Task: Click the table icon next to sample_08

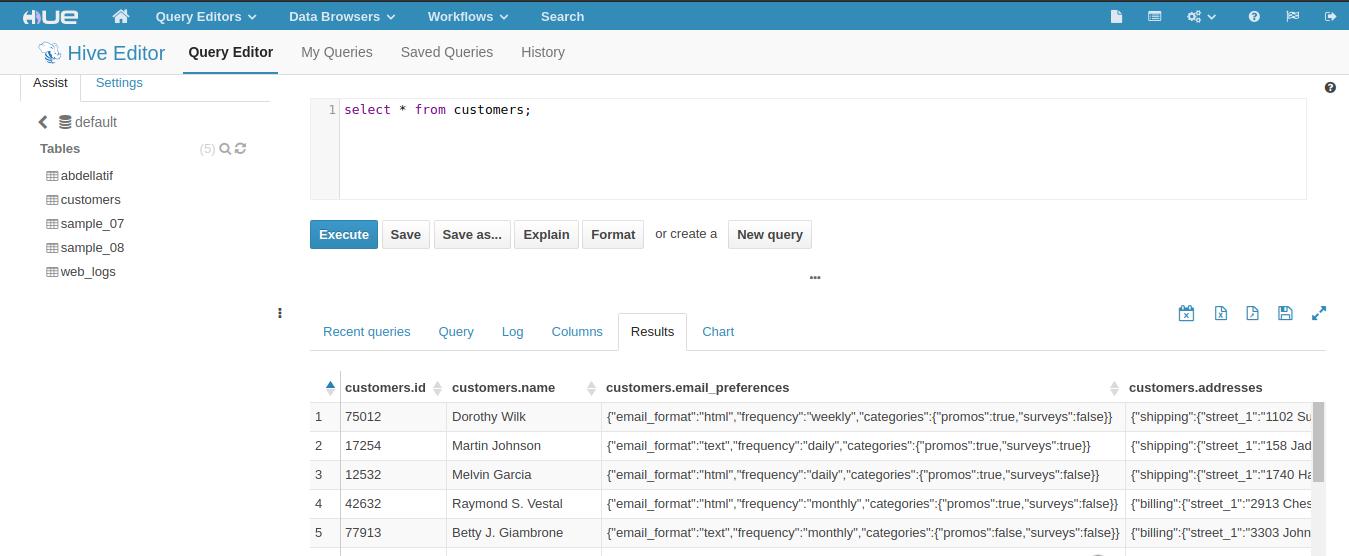Action: coord(52,248)
